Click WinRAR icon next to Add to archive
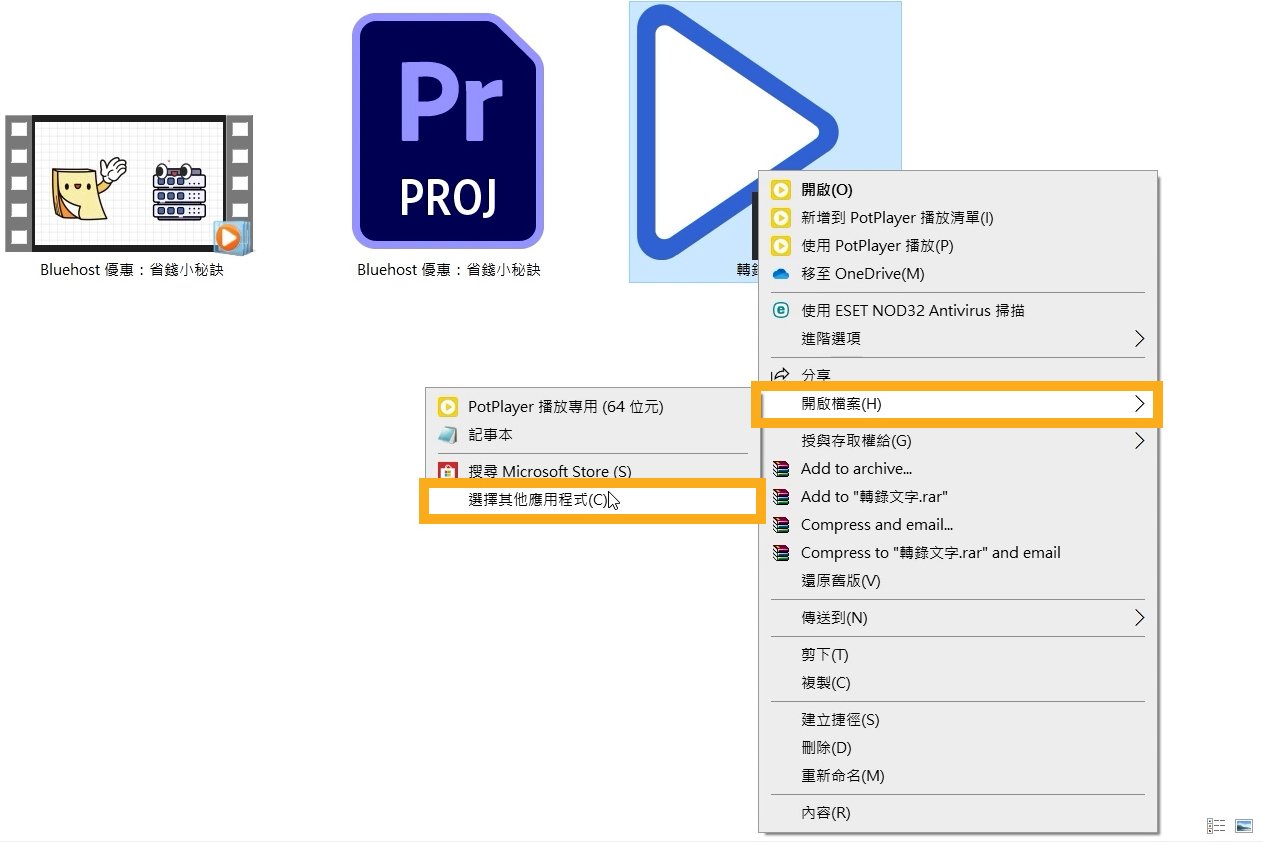Viewport: 1263px width, 842px height. pyautogui.click(x=781, y=469)
